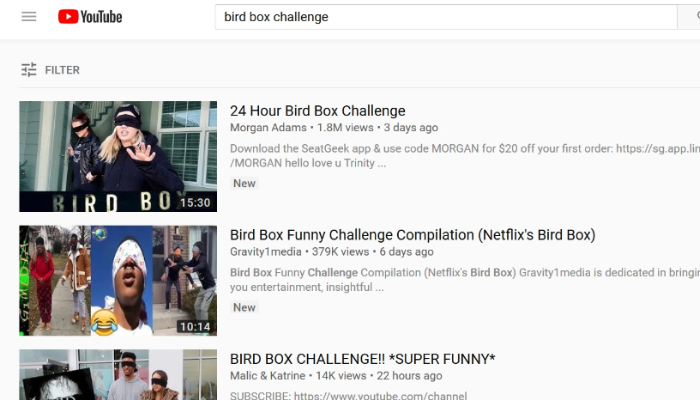Click the New badge under Morgan Adams video
Screen dimensions: 700x400
(x=244, y=183)
